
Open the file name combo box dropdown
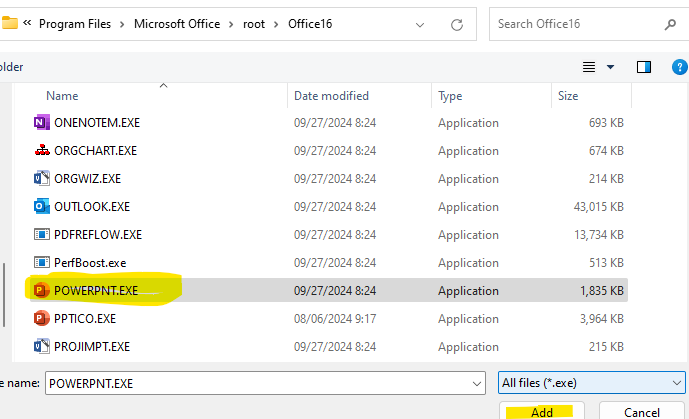[477, 383]
